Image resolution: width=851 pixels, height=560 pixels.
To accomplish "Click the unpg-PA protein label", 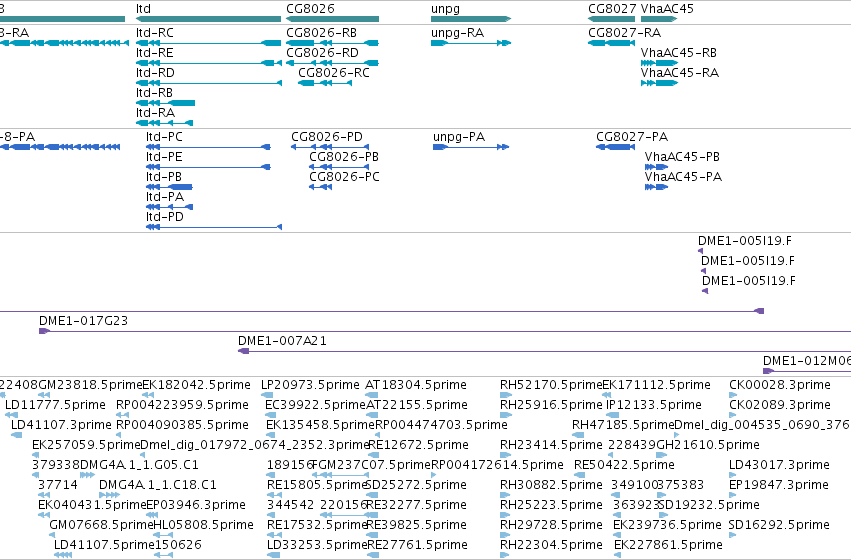I will (459, 137).
